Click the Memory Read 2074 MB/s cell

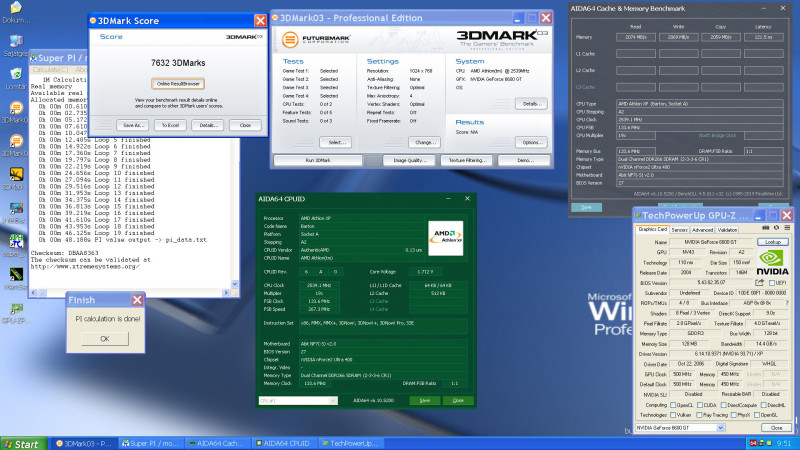636,37
